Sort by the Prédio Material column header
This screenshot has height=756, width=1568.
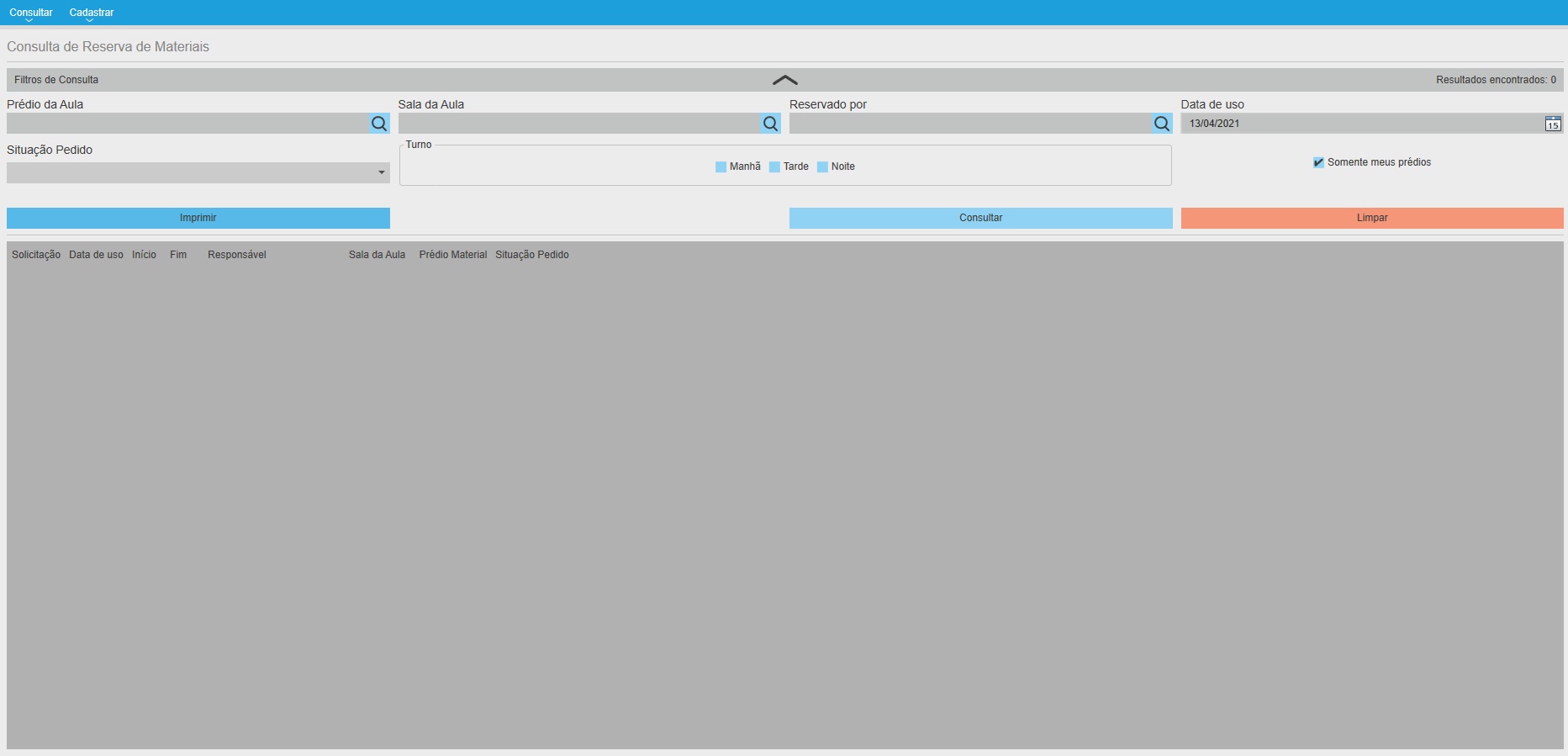(453, 255)
